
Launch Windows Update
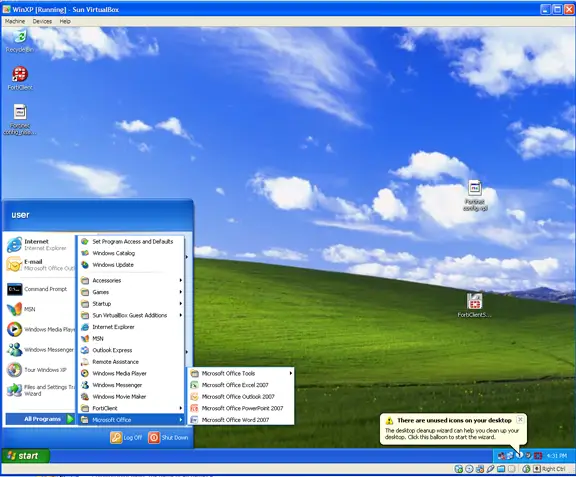(132, 265)
